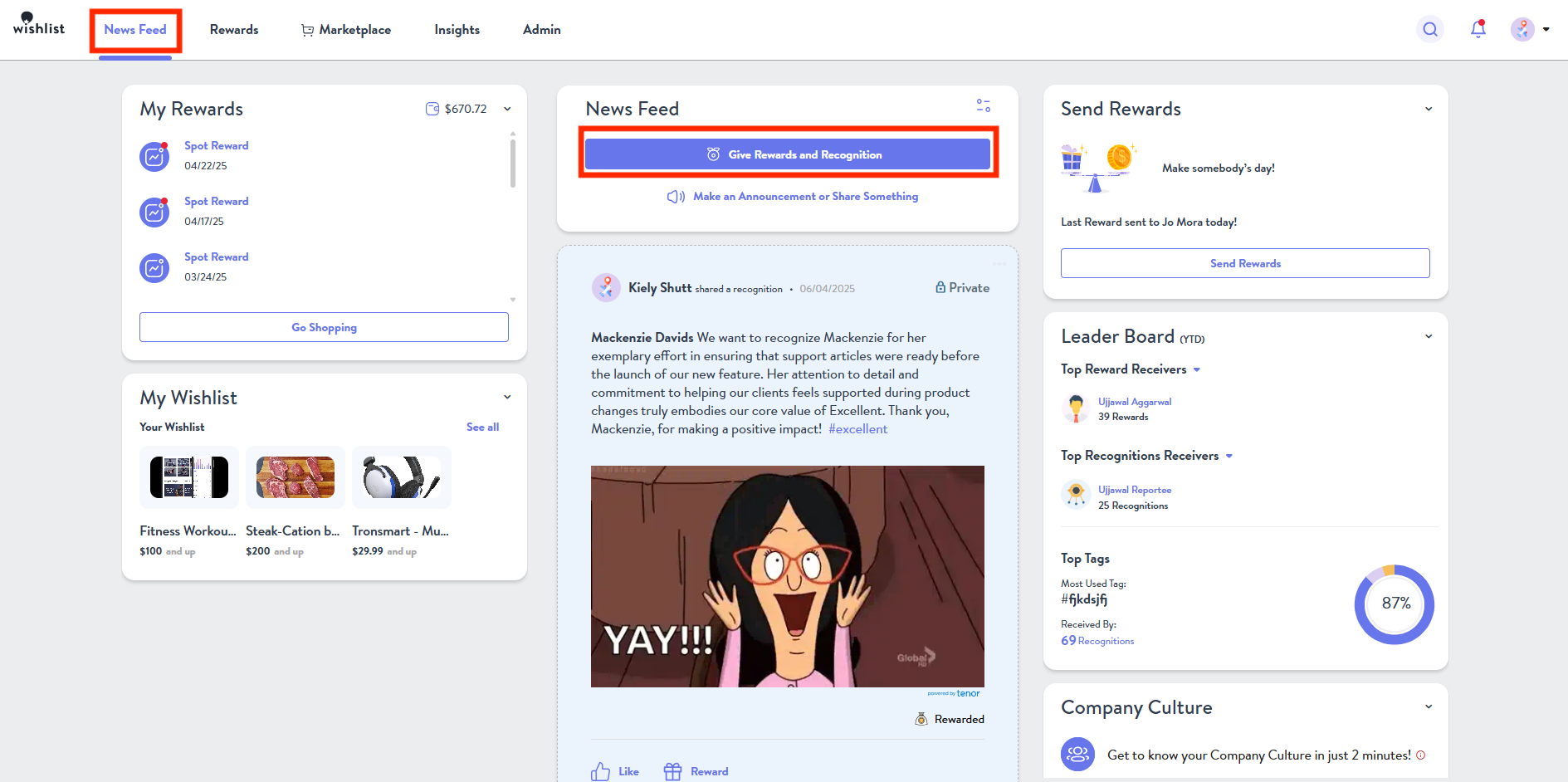The height and width of the screenshot is (782, 1568).
Task: Click the Spot Reward icon dated 03/24/25
Action: (154, 267)
